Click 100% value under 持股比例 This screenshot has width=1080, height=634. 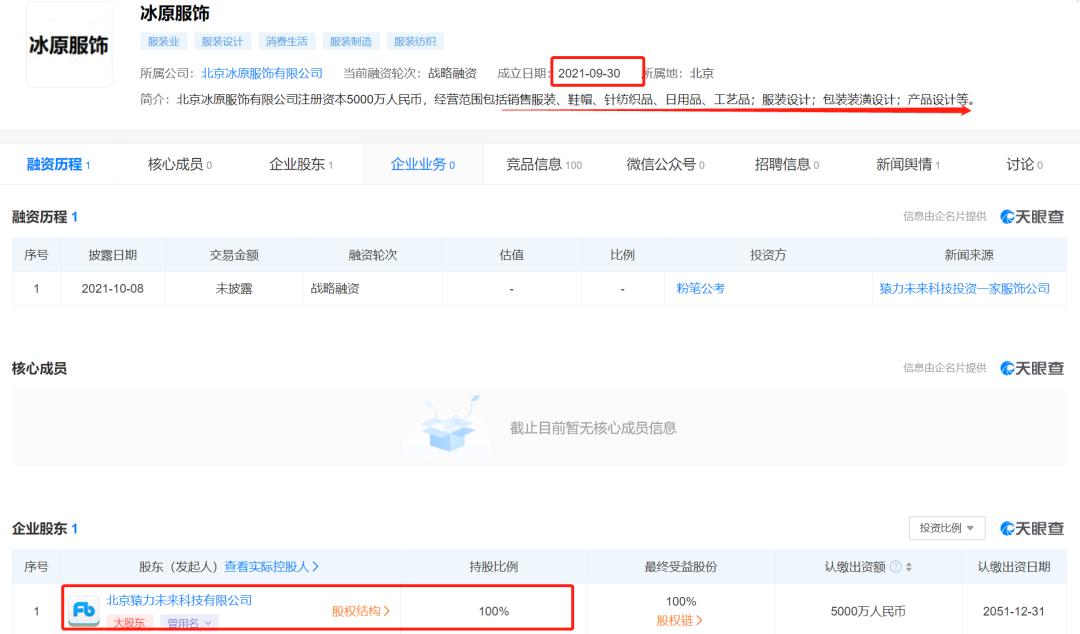click(494, 611)
